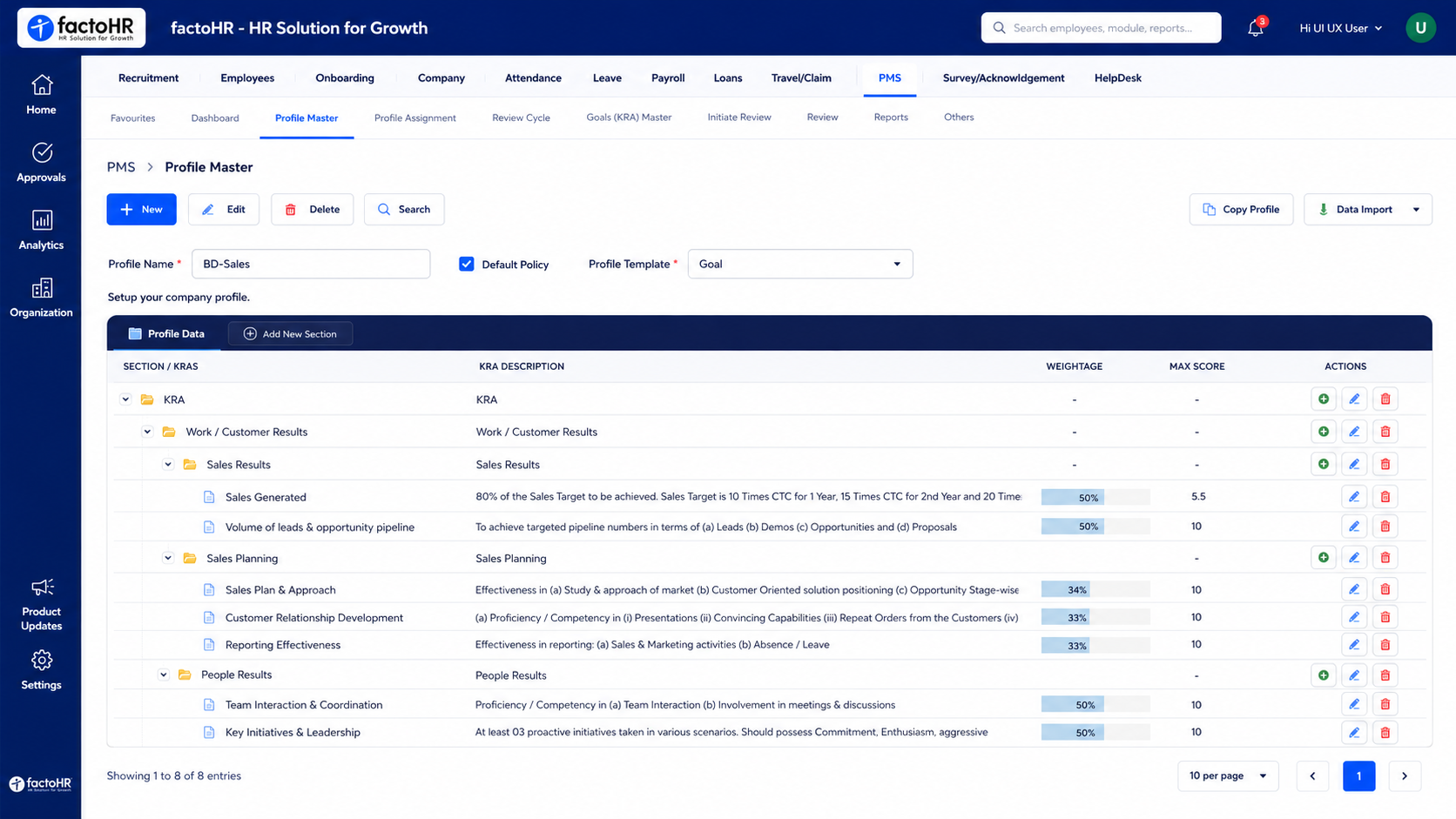This screenshot has height=819, width=1456.
Task: Edit Team Interaction & Coordination row
Action: (1354, 704)
